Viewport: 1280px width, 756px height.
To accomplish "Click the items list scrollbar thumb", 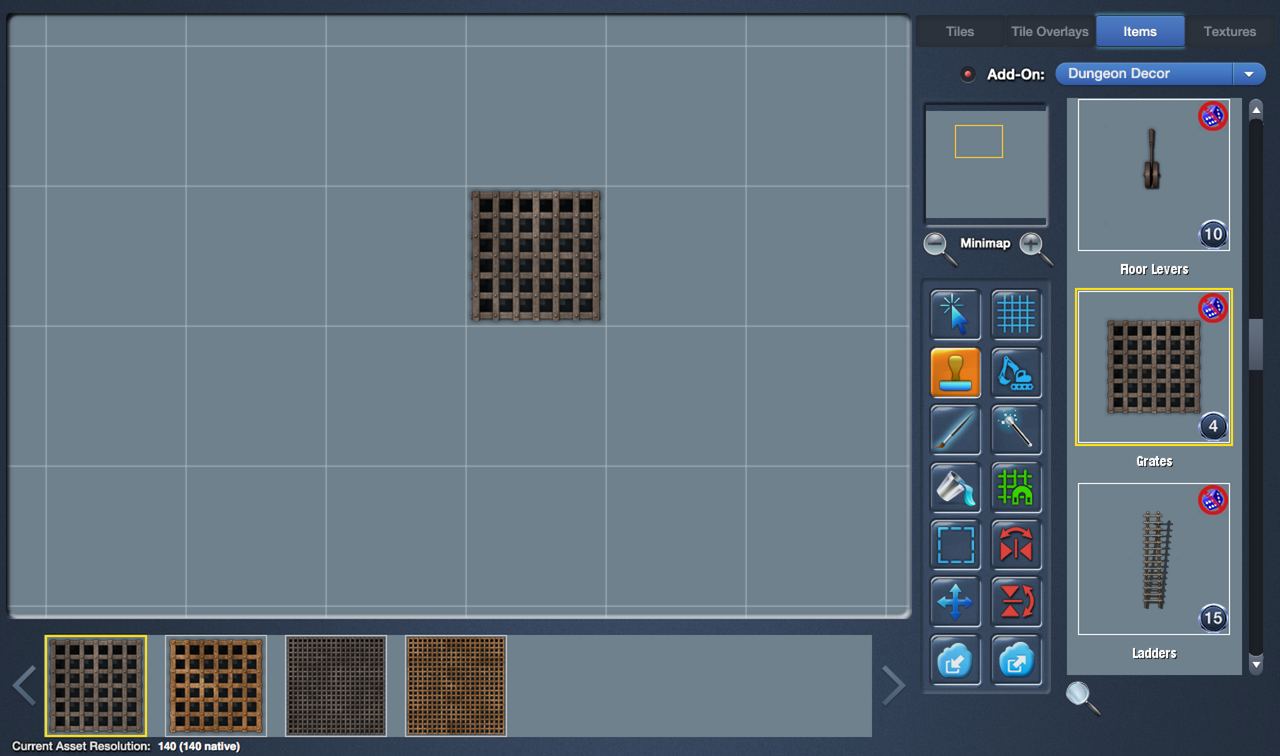I will coord(1256,345).
